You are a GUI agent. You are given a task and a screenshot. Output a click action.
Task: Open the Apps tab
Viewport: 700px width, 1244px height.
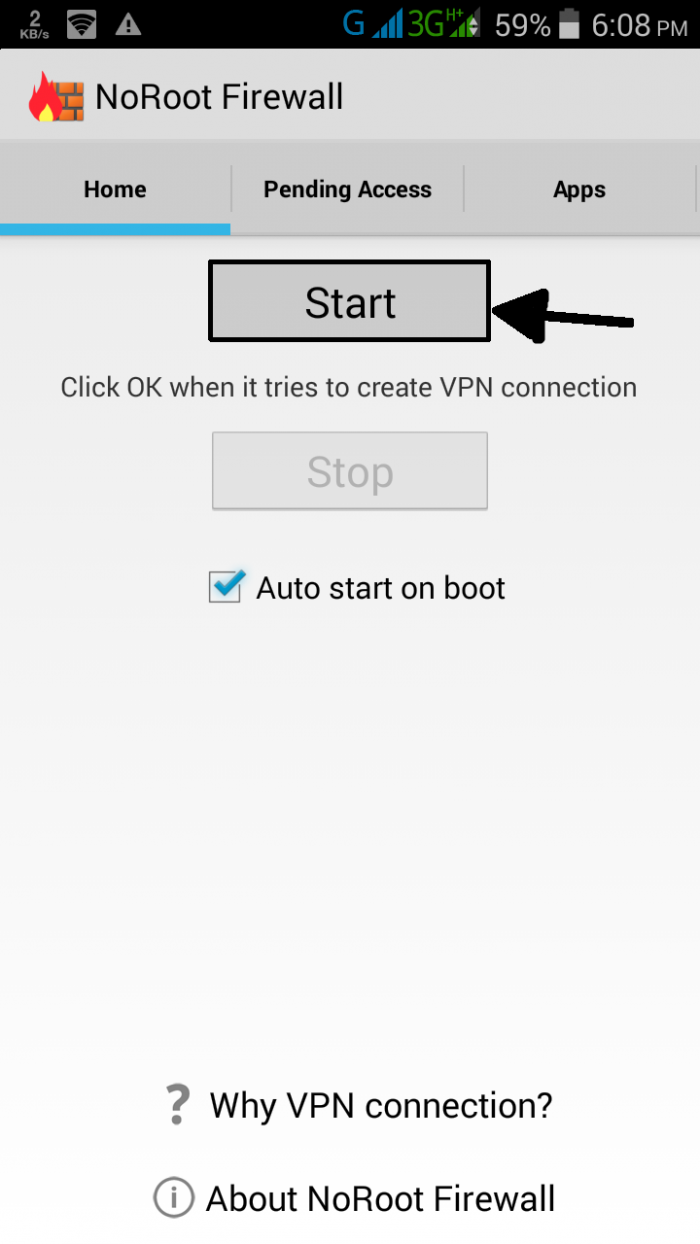click(579, 189)
